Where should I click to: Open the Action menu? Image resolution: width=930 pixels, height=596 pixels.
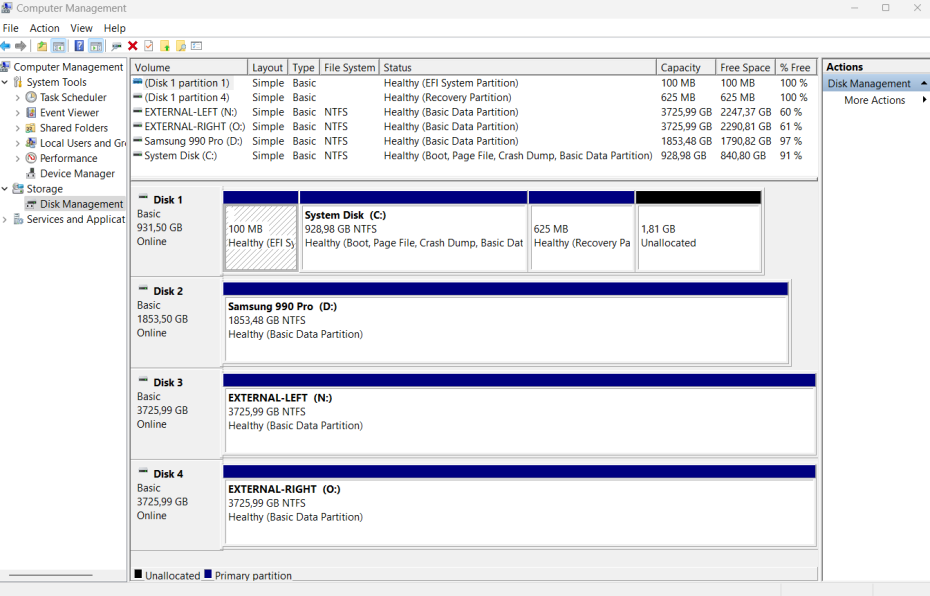click(44, 28)
